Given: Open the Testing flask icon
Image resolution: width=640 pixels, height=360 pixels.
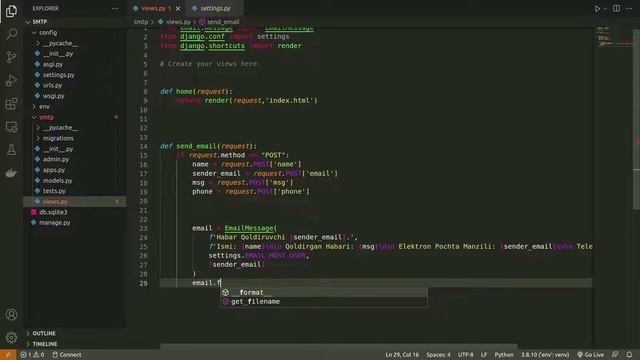Looking at the screenshot, I should (11, 150).
